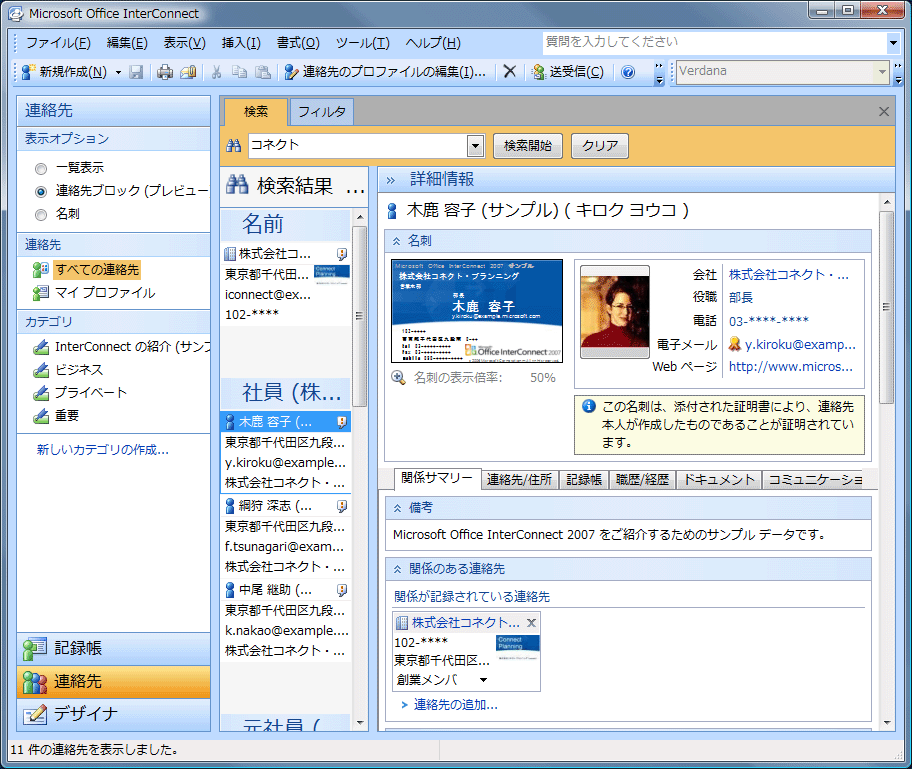
Task: Click flag icon on 中尾 継助 row
Action: (342, 590)
